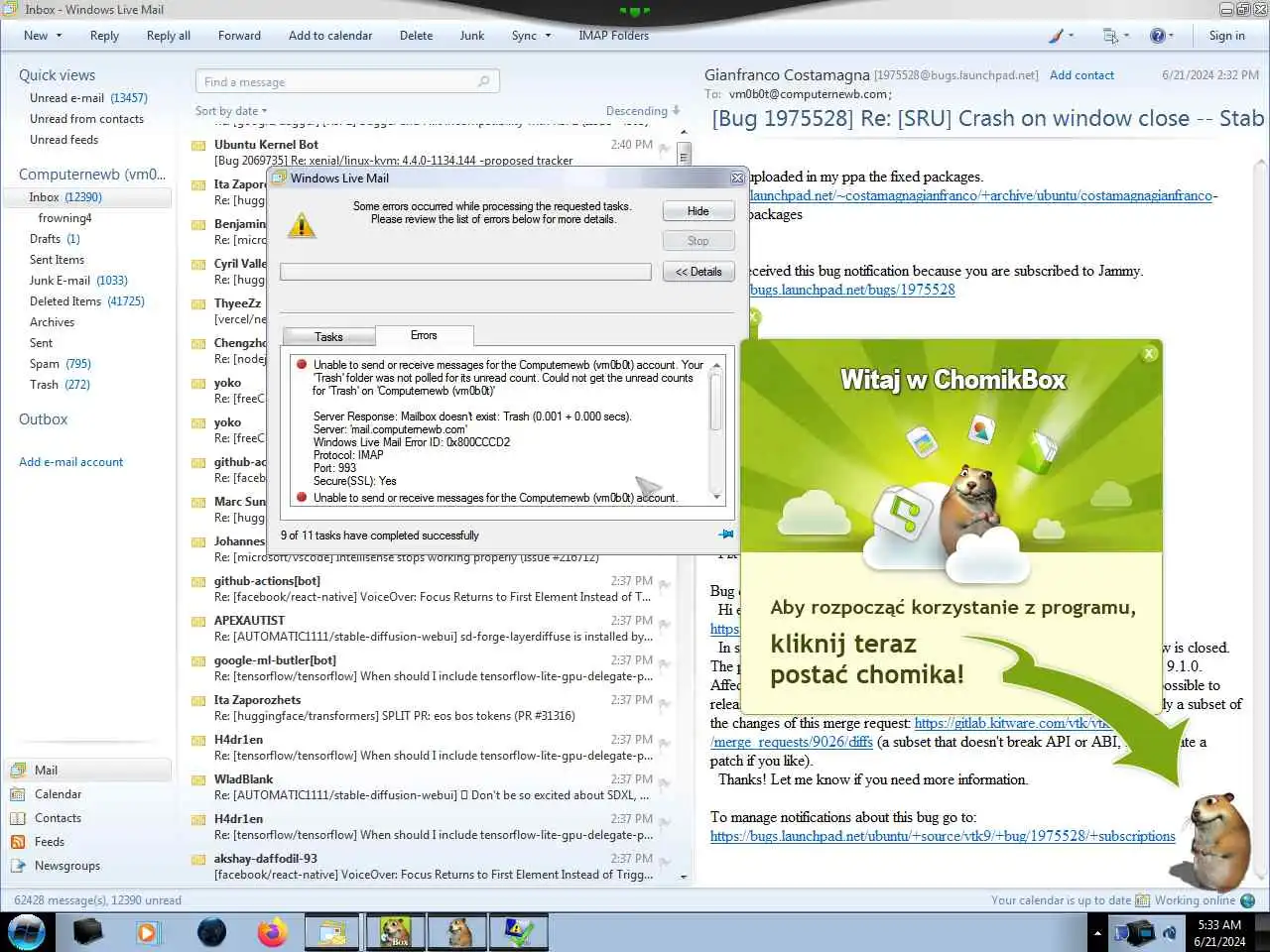This screenshot has height=952, width=1270.
Task: Flag the google-ml-butler[bot] message
Action: pyautogui.click(x=664, y=665)
